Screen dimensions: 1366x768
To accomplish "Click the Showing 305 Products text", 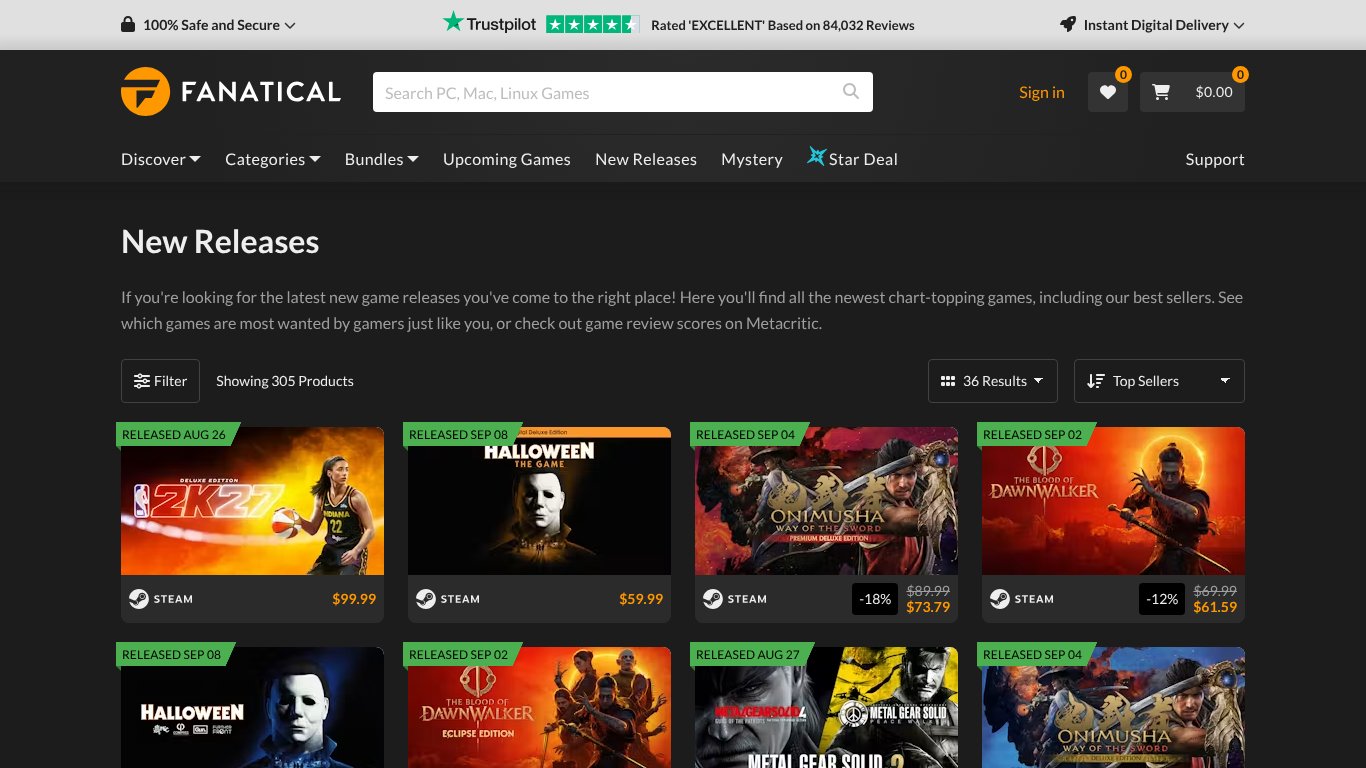I will pos(285,381).
